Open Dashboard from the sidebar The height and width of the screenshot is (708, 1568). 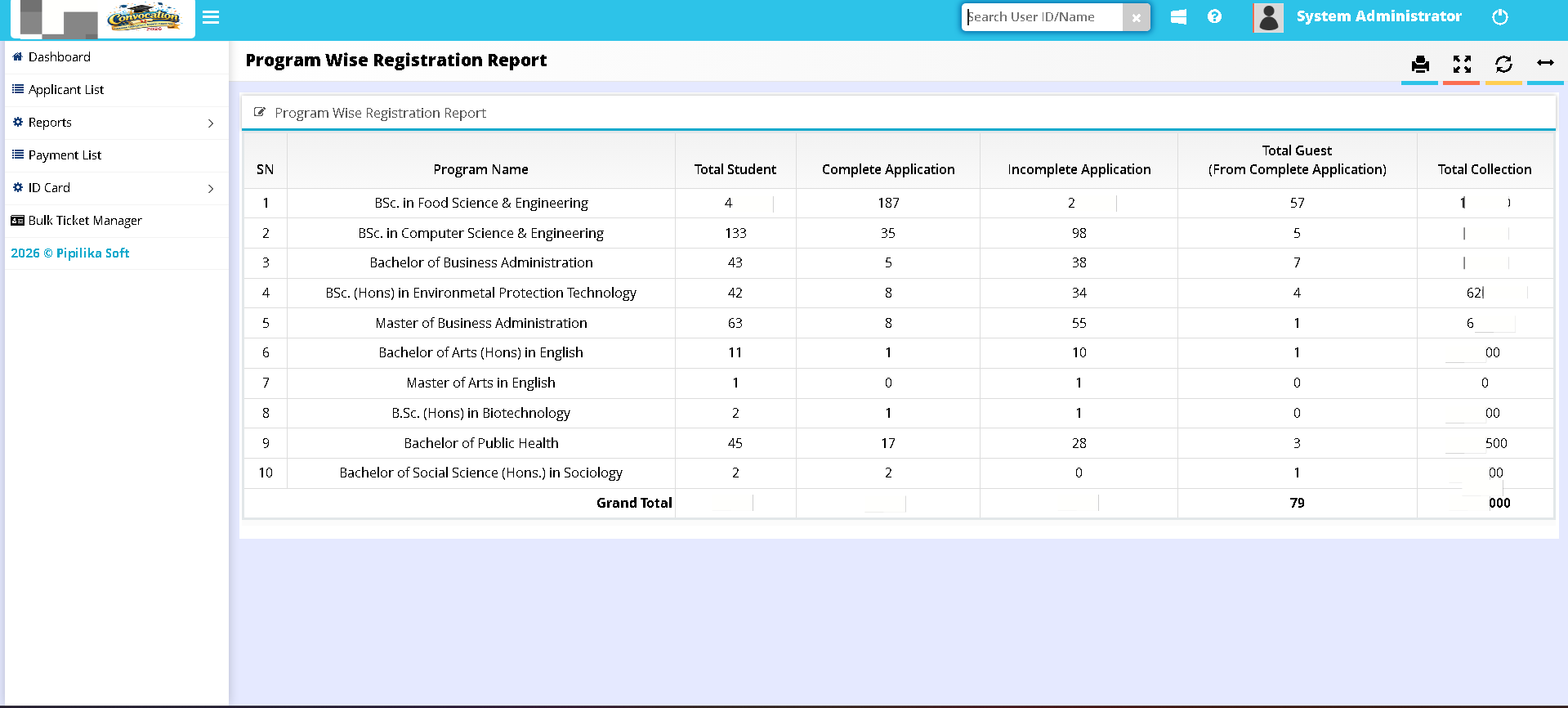59,57
